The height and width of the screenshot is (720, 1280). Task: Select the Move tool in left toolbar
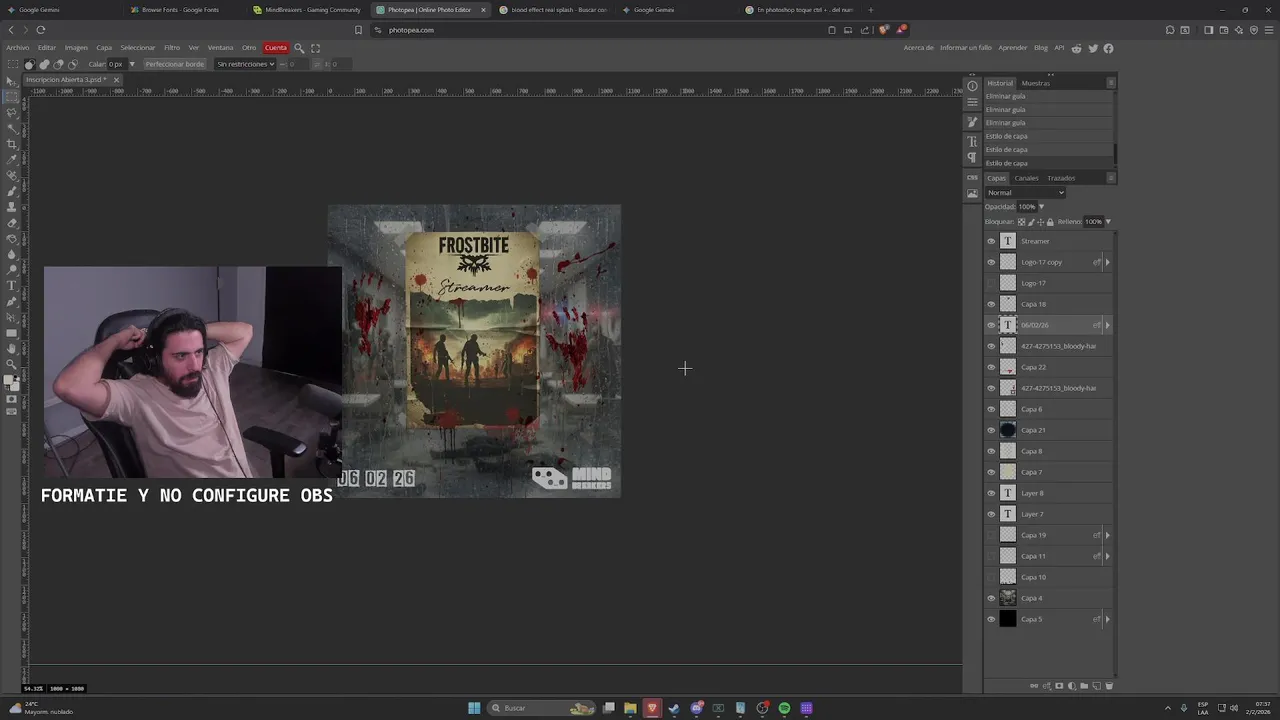(12, 81)
